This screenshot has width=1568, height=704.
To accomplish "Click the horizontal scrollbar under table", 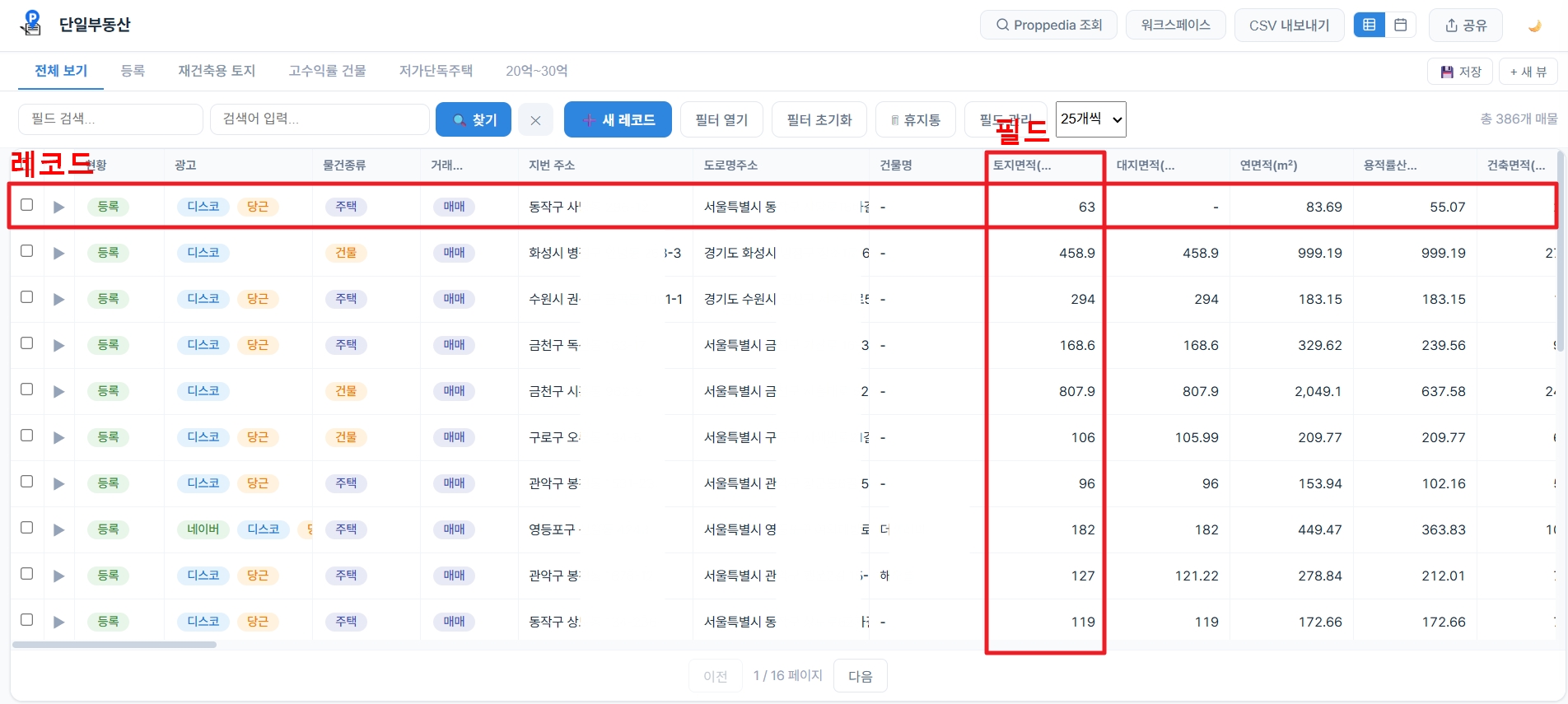I will tap(114, 645).
